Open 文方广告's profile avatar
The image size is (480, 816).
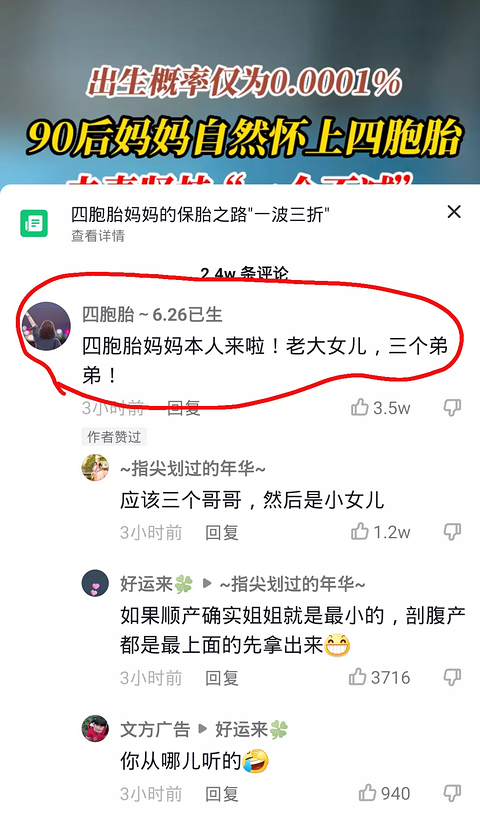click(x=95, y=729)
